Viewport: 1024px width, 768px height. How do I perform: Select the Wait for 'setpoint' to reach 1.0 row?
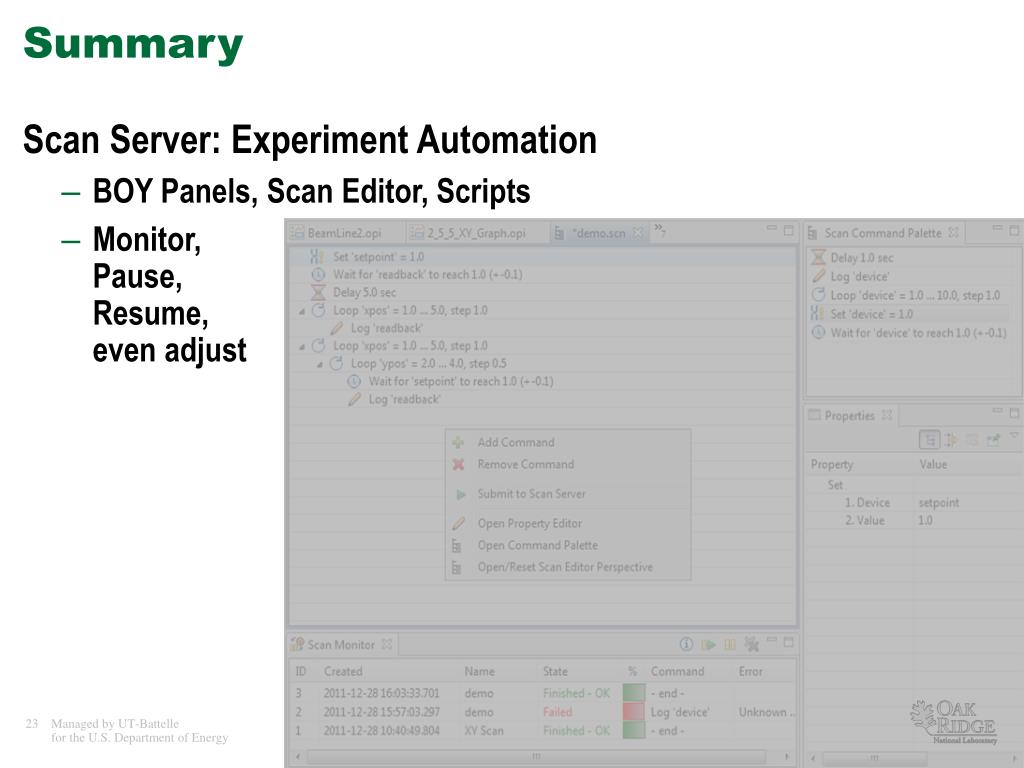(x=543, y=381)
